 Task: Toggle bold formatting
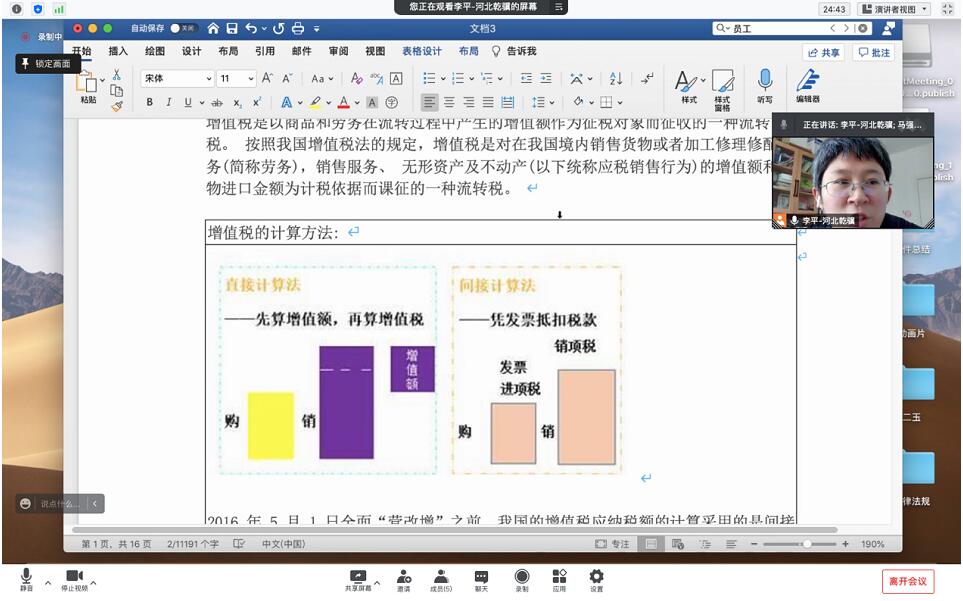click(x=149, y=103)
